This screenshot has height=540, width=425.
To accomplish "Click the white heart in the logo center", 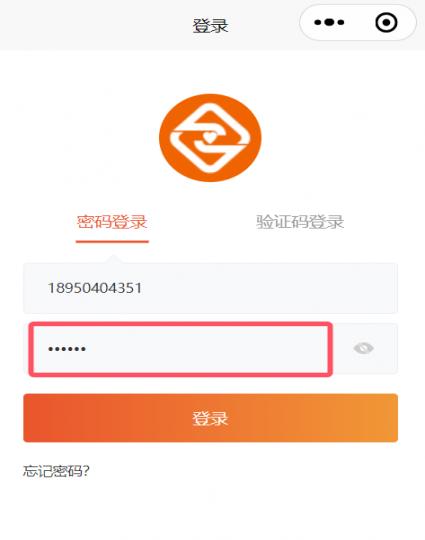I will pyautogui.click(x=208, y=137).
